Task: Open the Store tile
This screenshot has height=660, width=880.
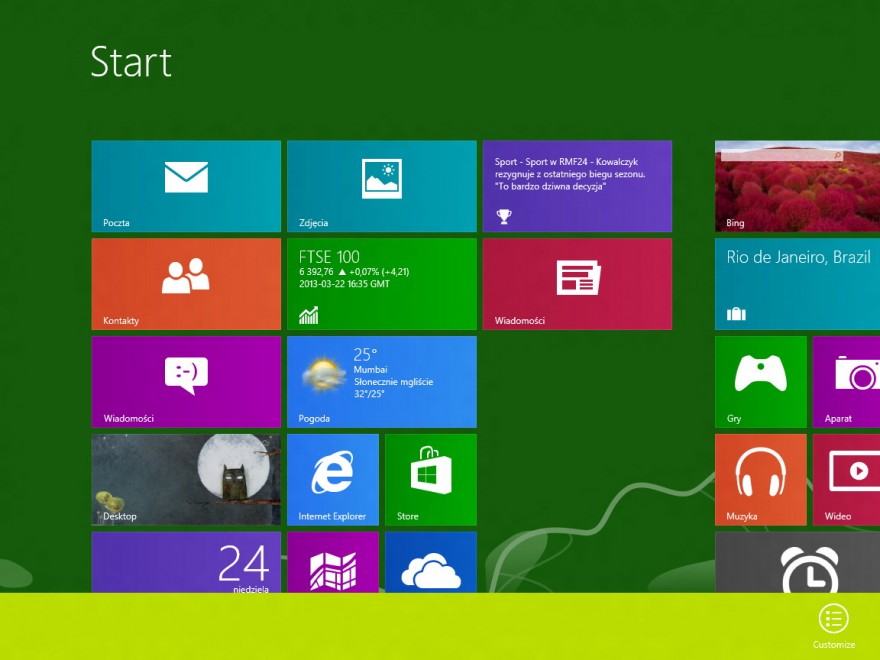Action: pyautogui.click(x=430, y=479)
